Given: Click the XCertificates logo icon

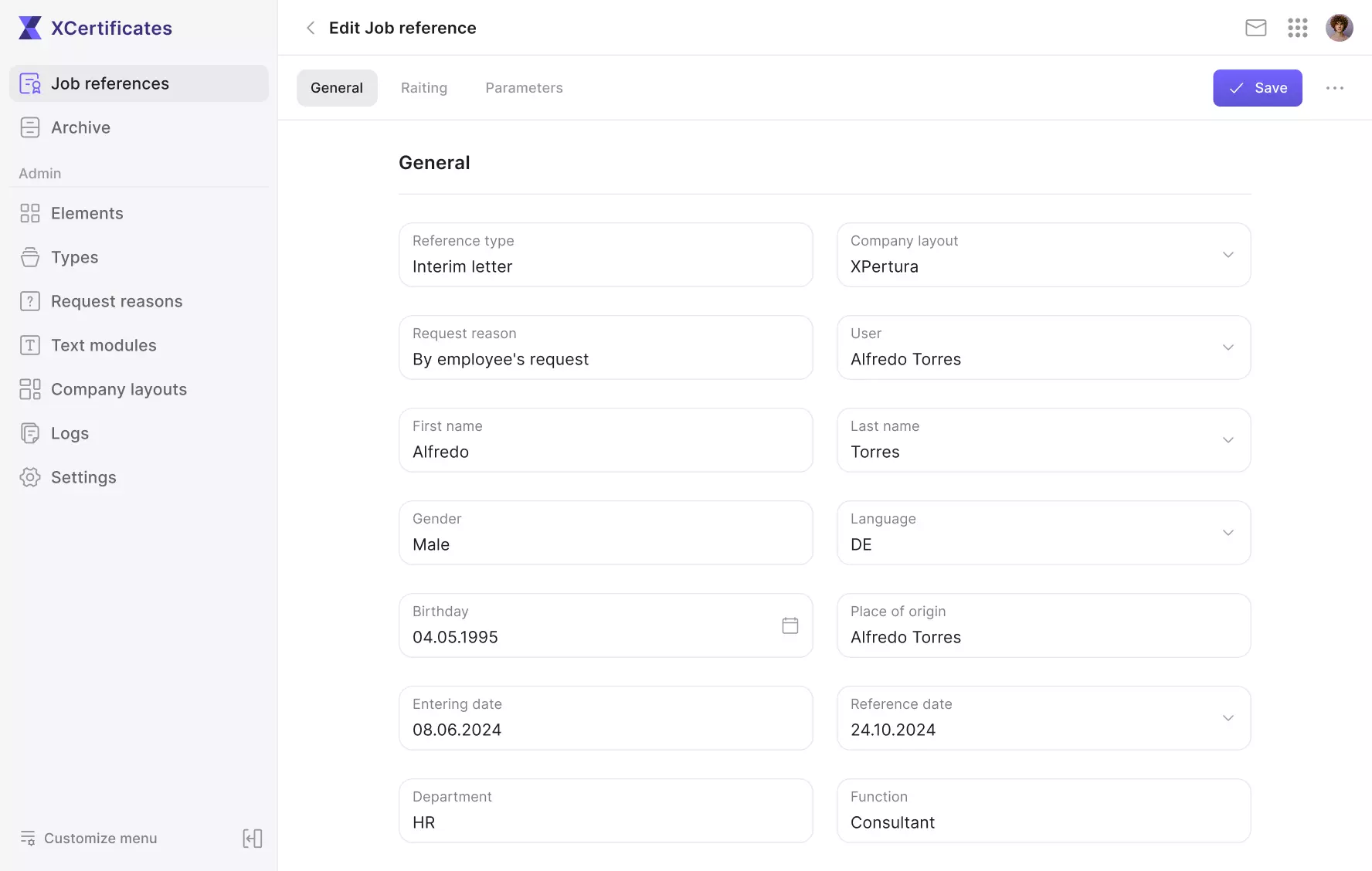Looking at the screenshot, I should 29,28.
